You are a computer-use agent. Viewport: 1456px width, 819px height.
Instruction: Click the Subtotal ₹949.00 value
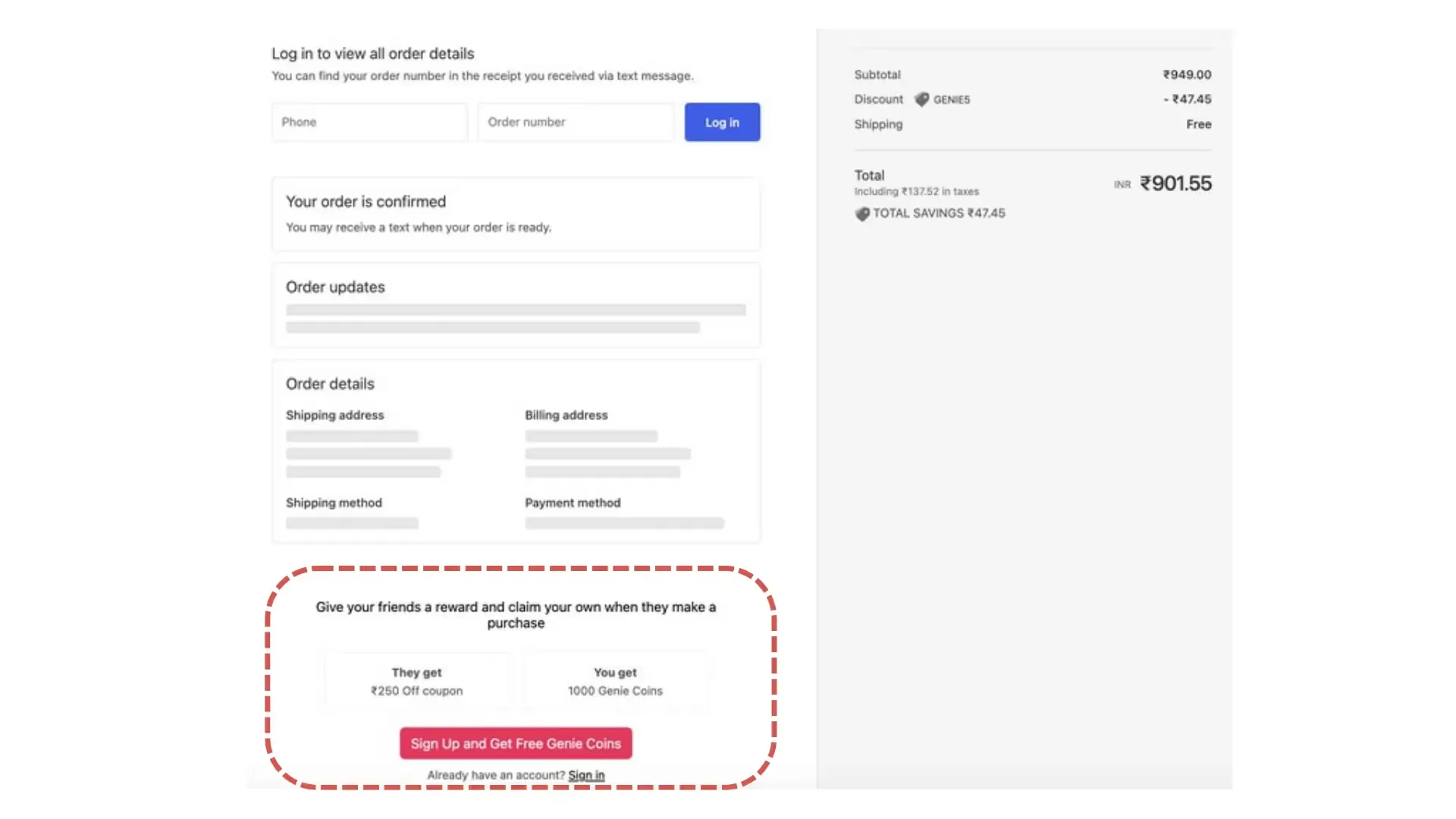click(1187, 74)
